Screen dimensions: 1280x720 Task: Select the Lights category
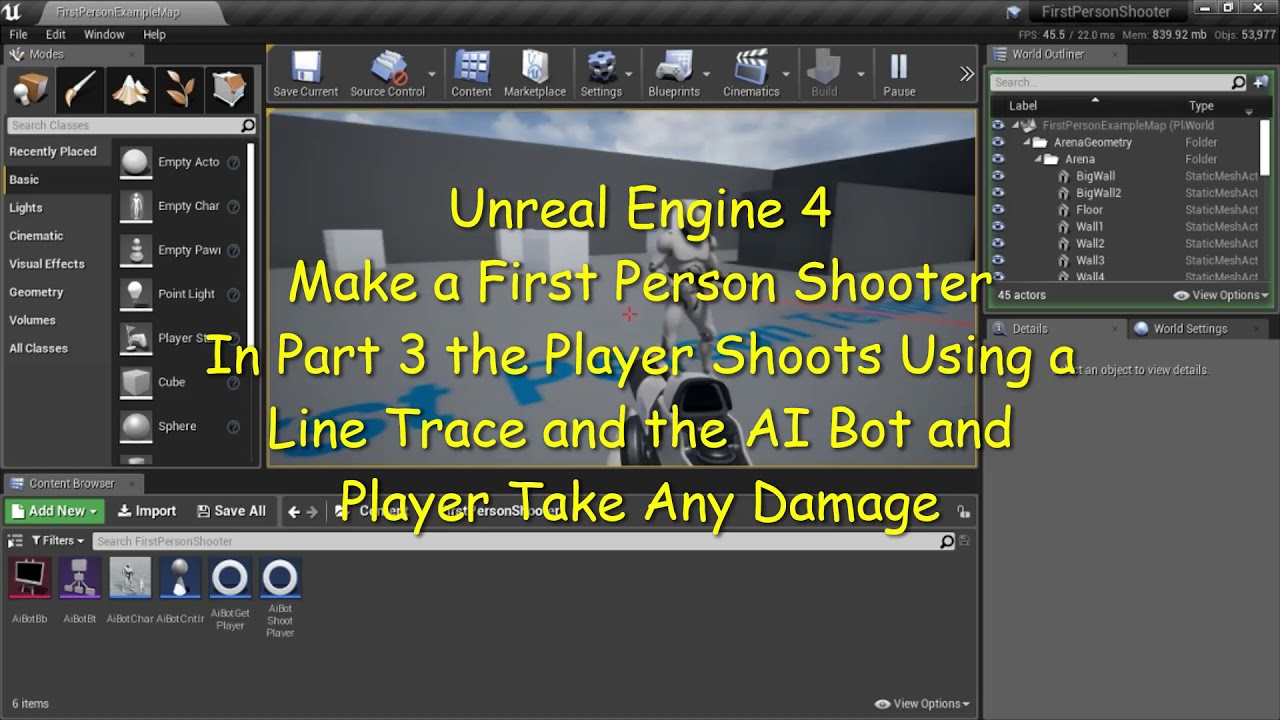[x=26, y=208]
